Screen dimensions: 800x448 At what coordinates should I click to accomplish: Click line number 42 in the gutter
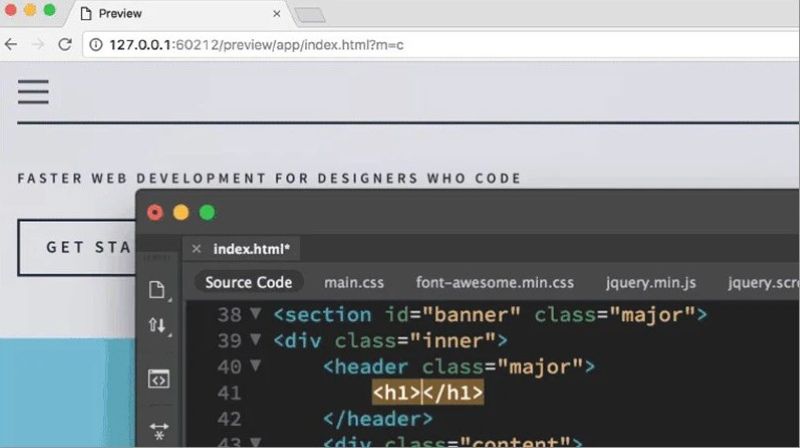[229, 419]
